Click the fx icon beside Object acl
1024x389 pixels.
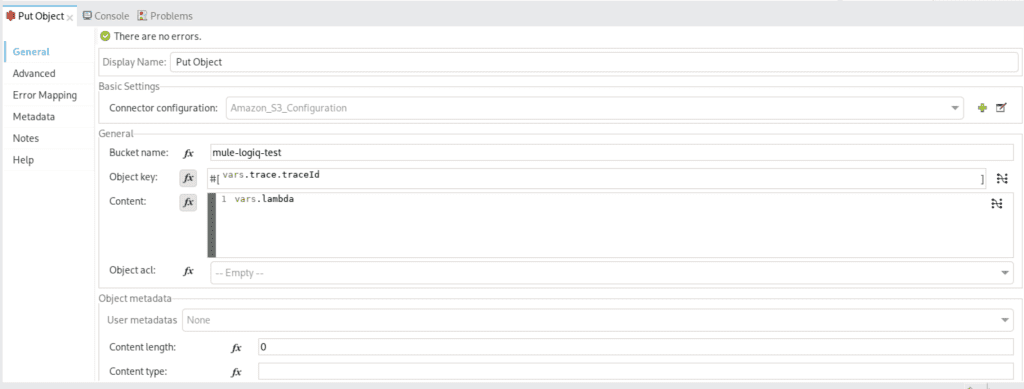[188, 270]
